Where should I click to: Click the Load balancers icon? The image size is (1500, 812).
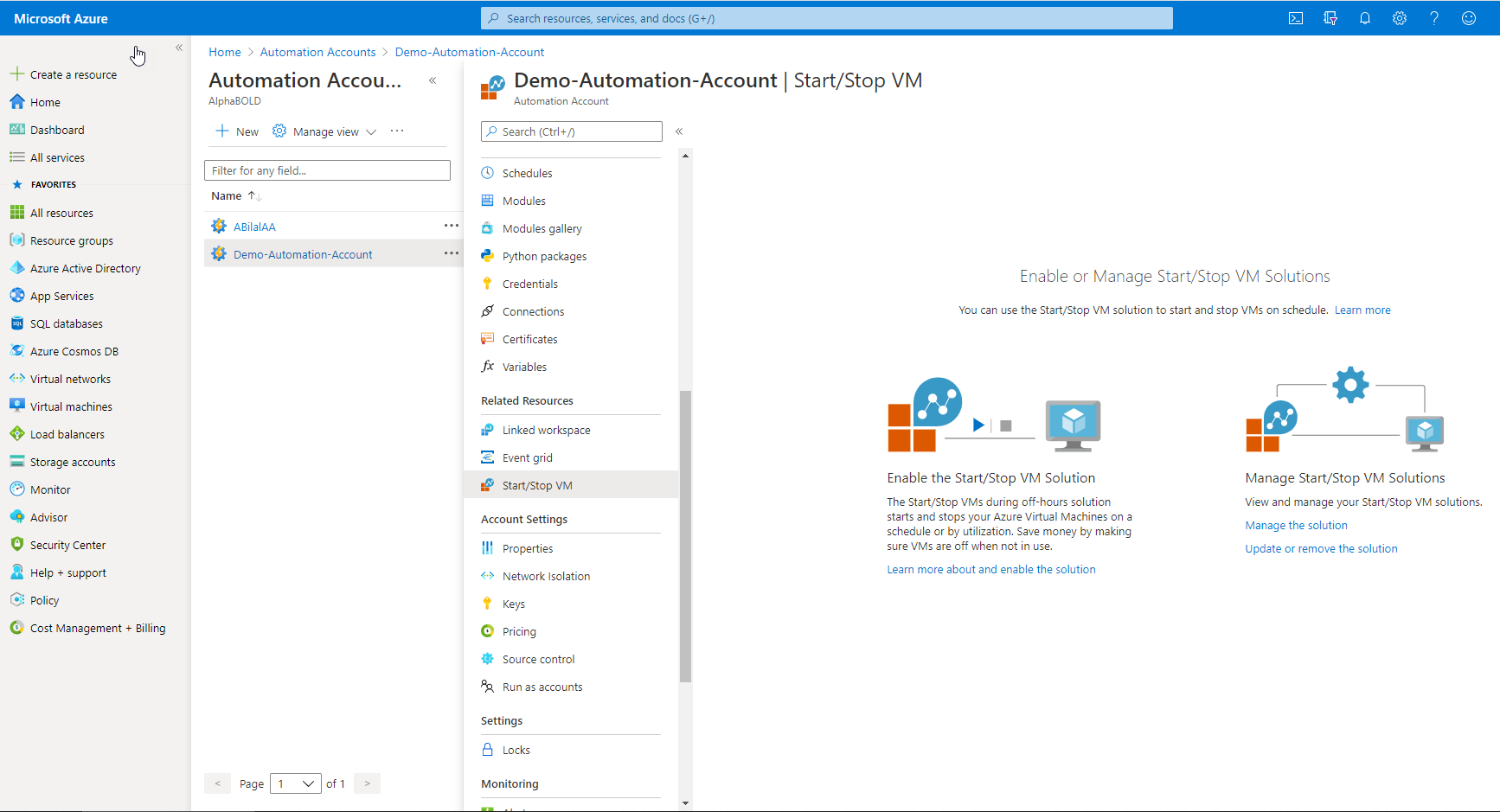click(16, 434)
